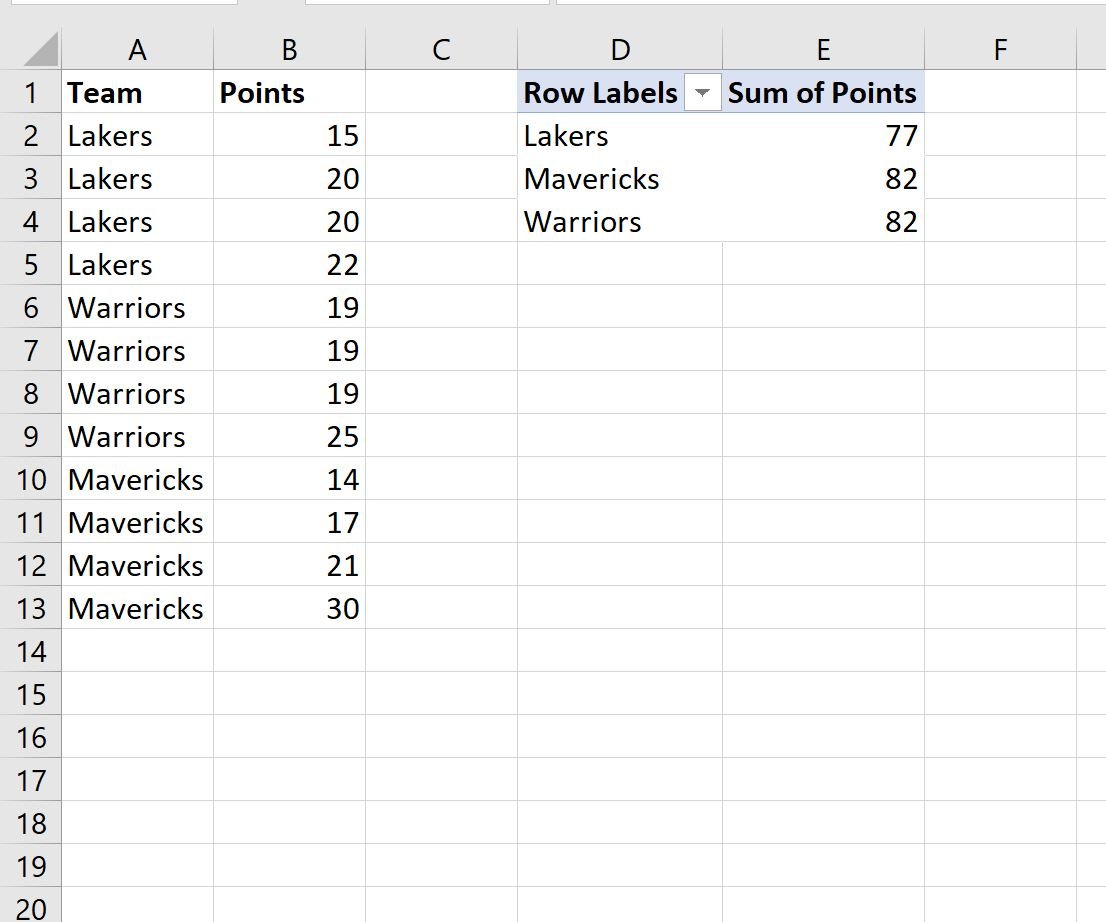Select cell A5 containing Lakers

point(138,265)
